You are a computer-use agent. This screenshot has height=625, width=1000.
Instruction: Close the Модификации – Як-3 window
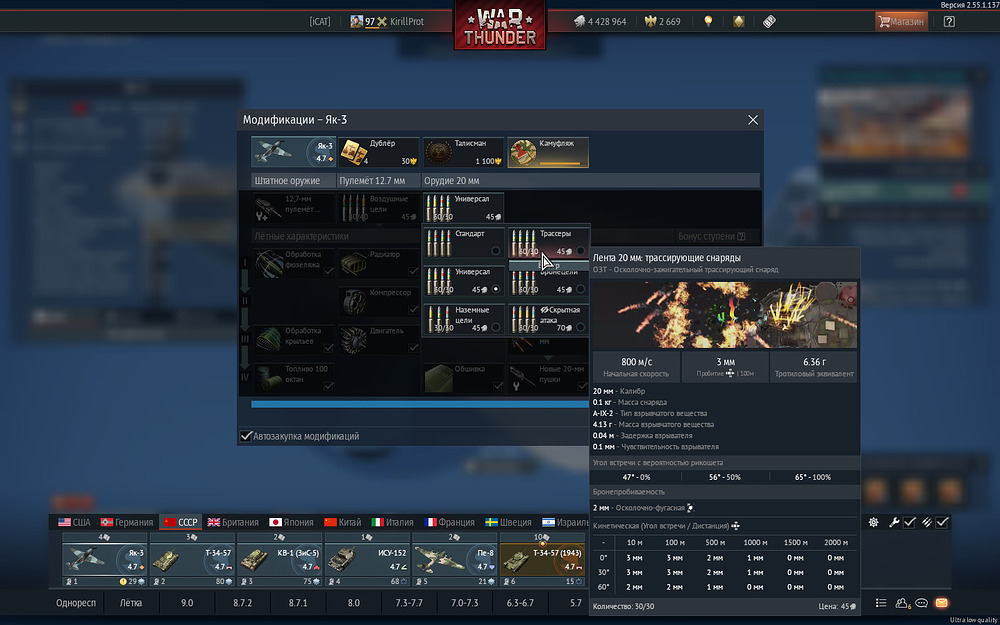753,120
